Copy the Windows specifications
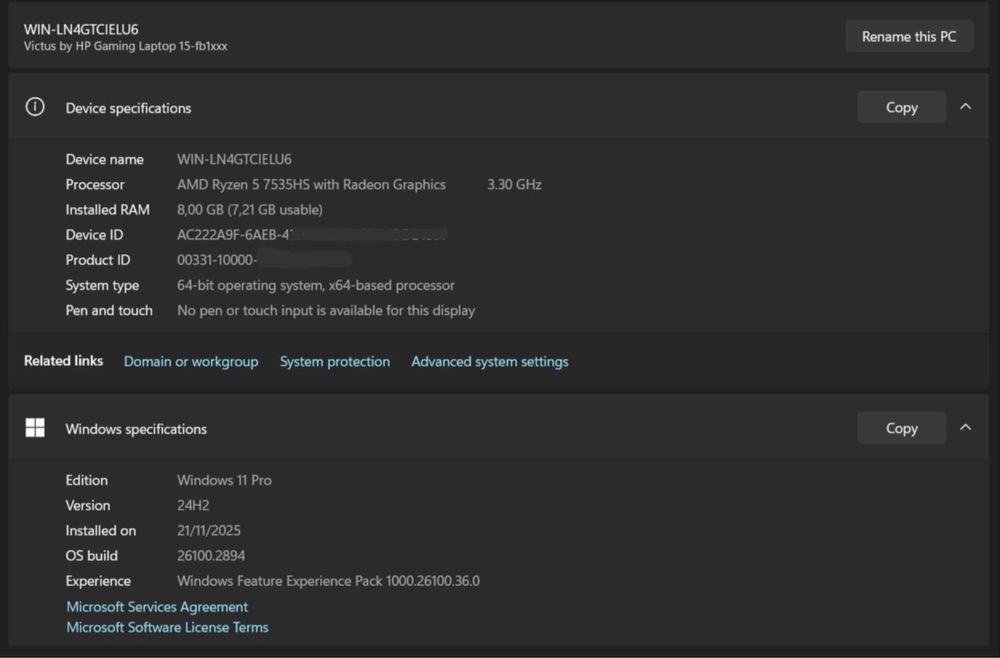Viewport: 1000px width, 658px height. pyautogui.click(x=901, y=428)
